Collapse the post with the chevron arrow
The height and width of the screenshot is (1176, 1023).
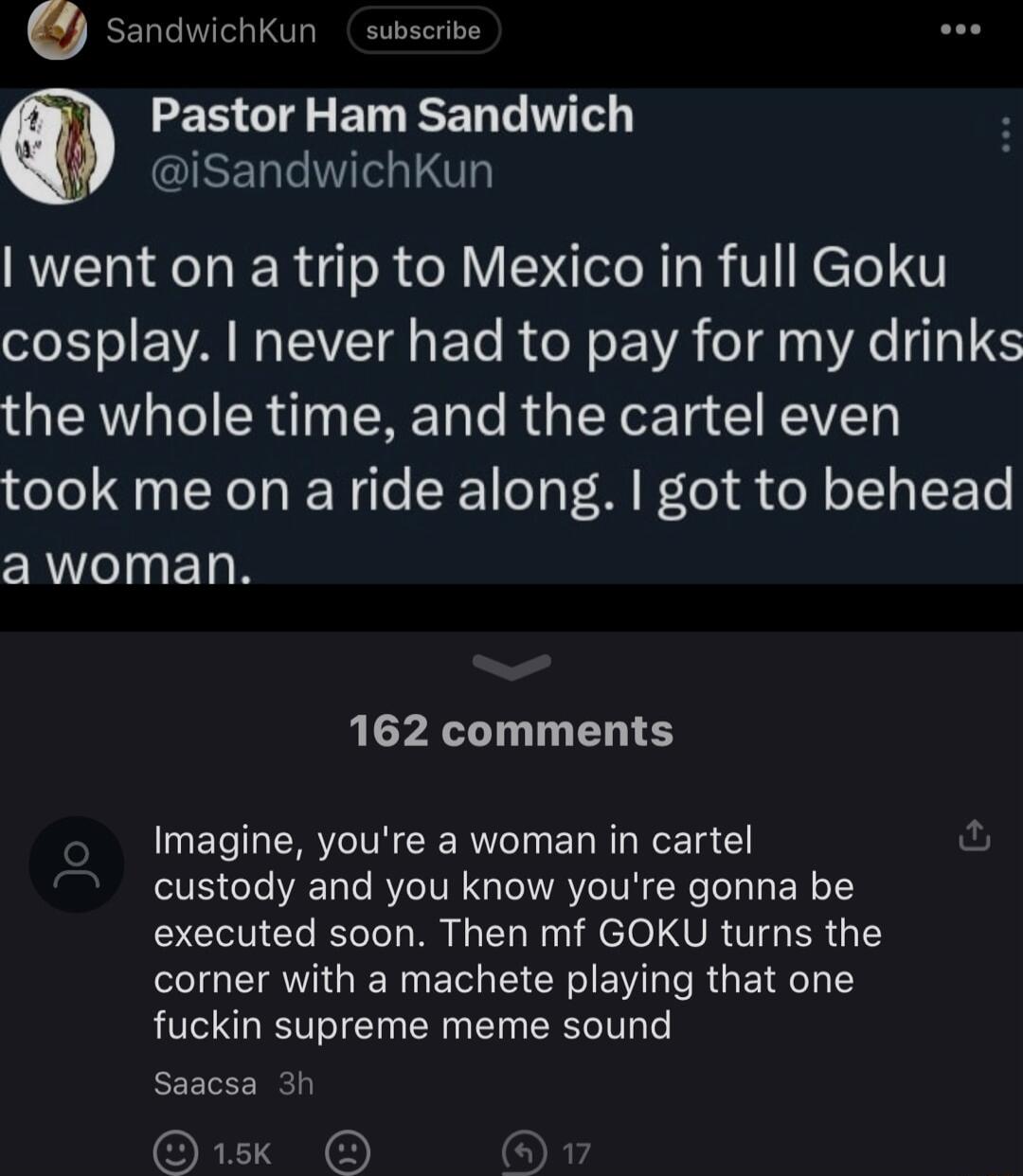click(511, 668)
